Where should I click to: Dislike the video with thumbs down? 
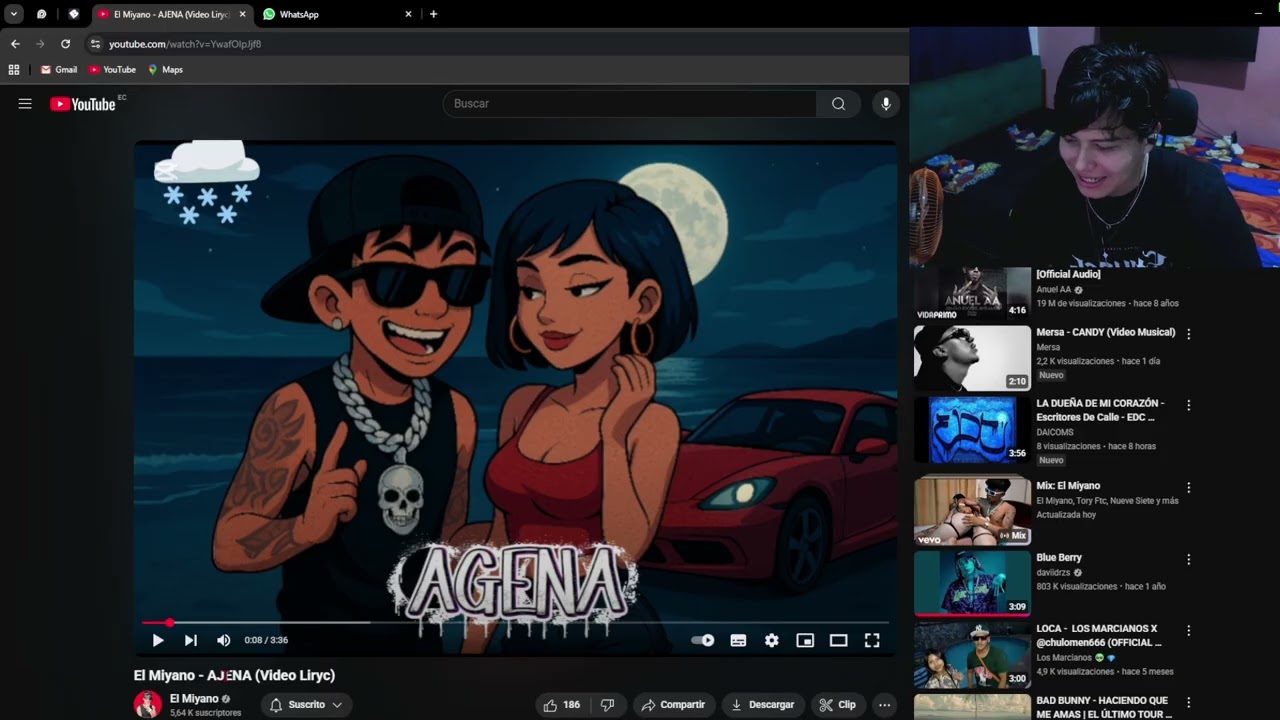pyautogui.click(x=607, y=705)
